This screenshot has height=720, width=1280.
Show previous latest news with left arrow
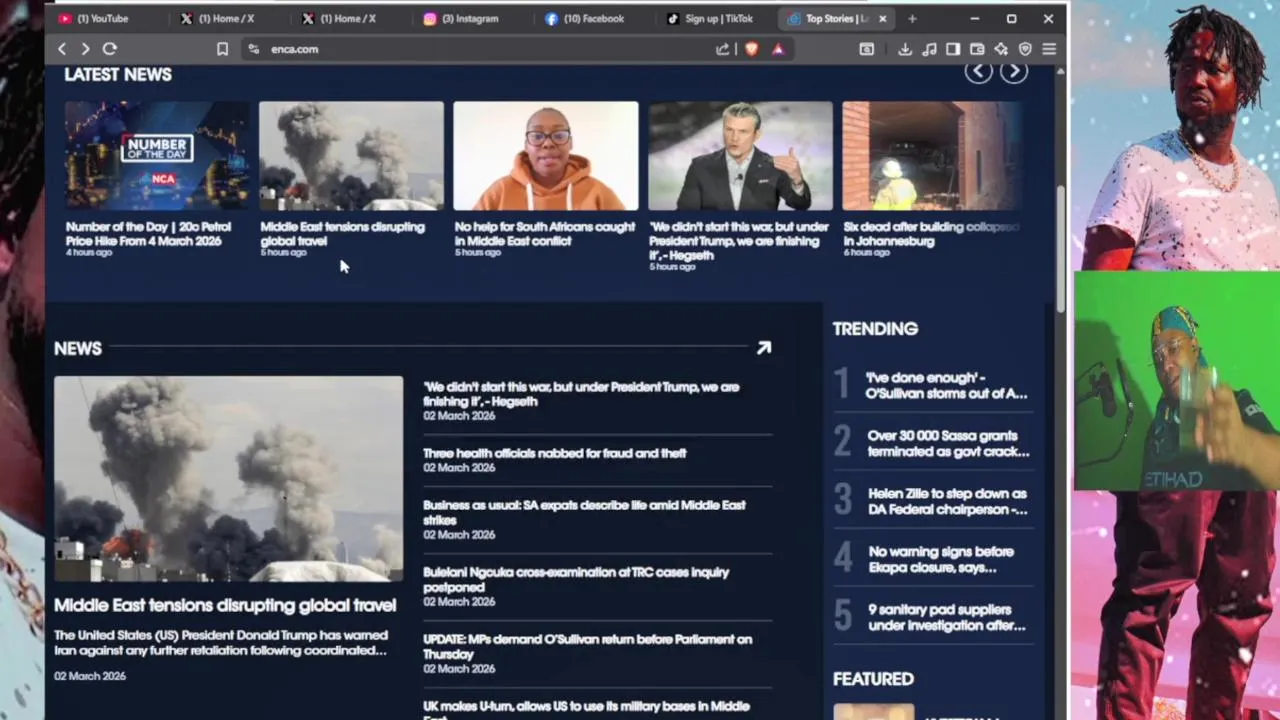(x=978, y=71)
